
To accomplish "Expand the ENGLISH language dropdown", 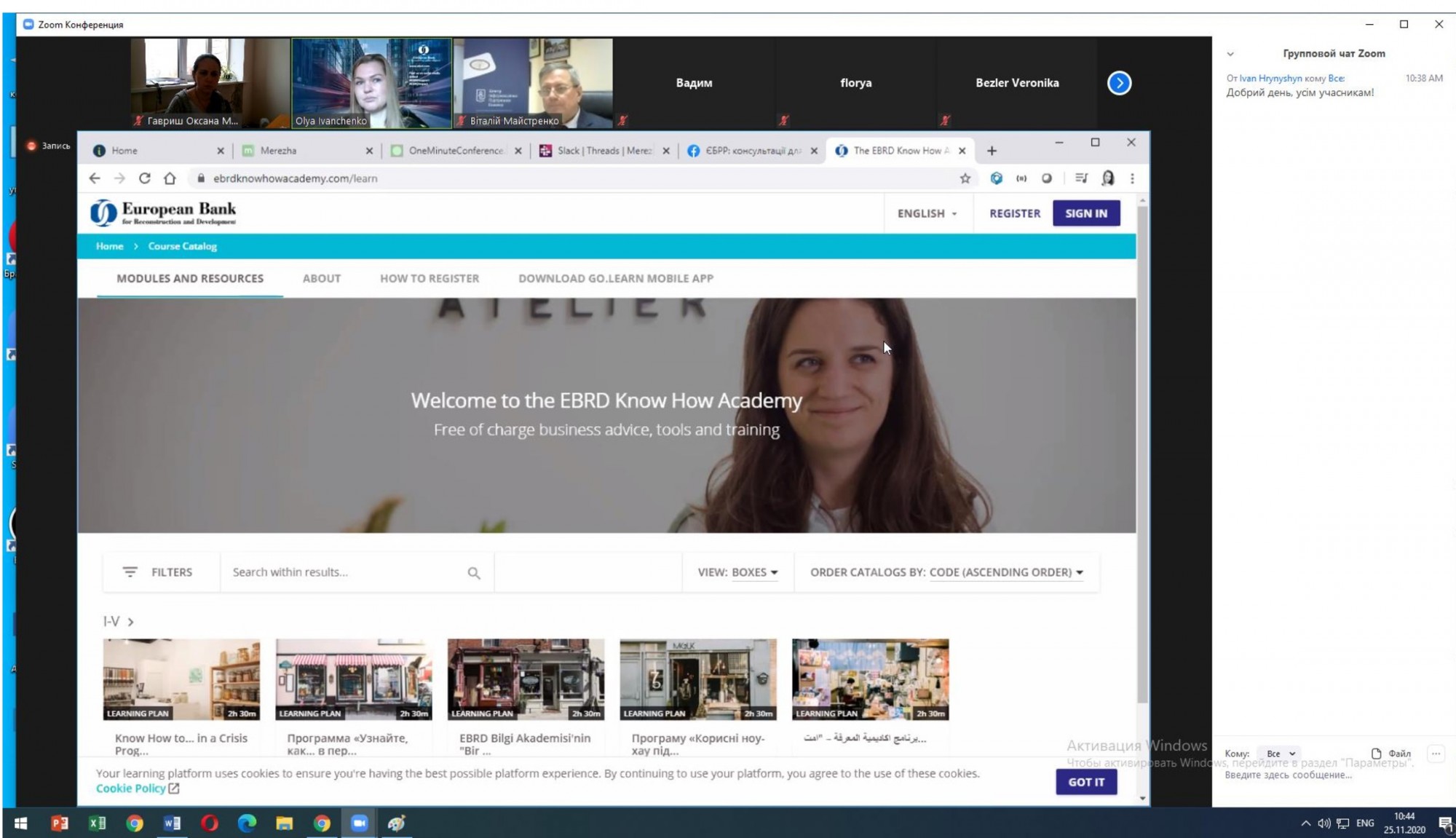I will pyautogui.click(x=927, y=213).
